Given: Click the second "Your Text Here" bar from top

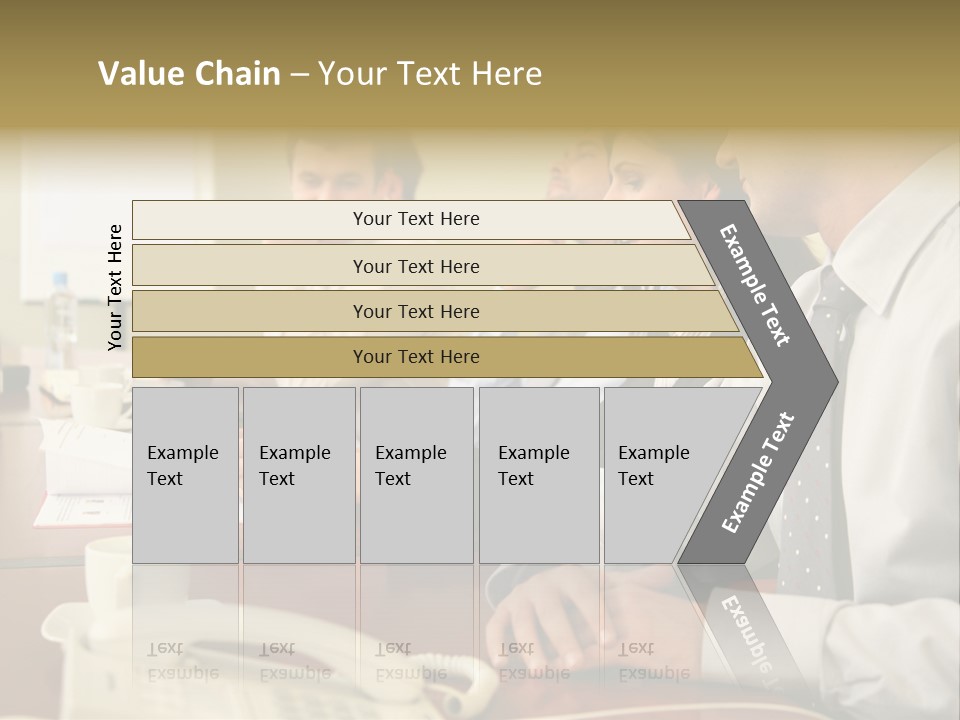Looking at the screenshot, I should (x=415, y=266).
